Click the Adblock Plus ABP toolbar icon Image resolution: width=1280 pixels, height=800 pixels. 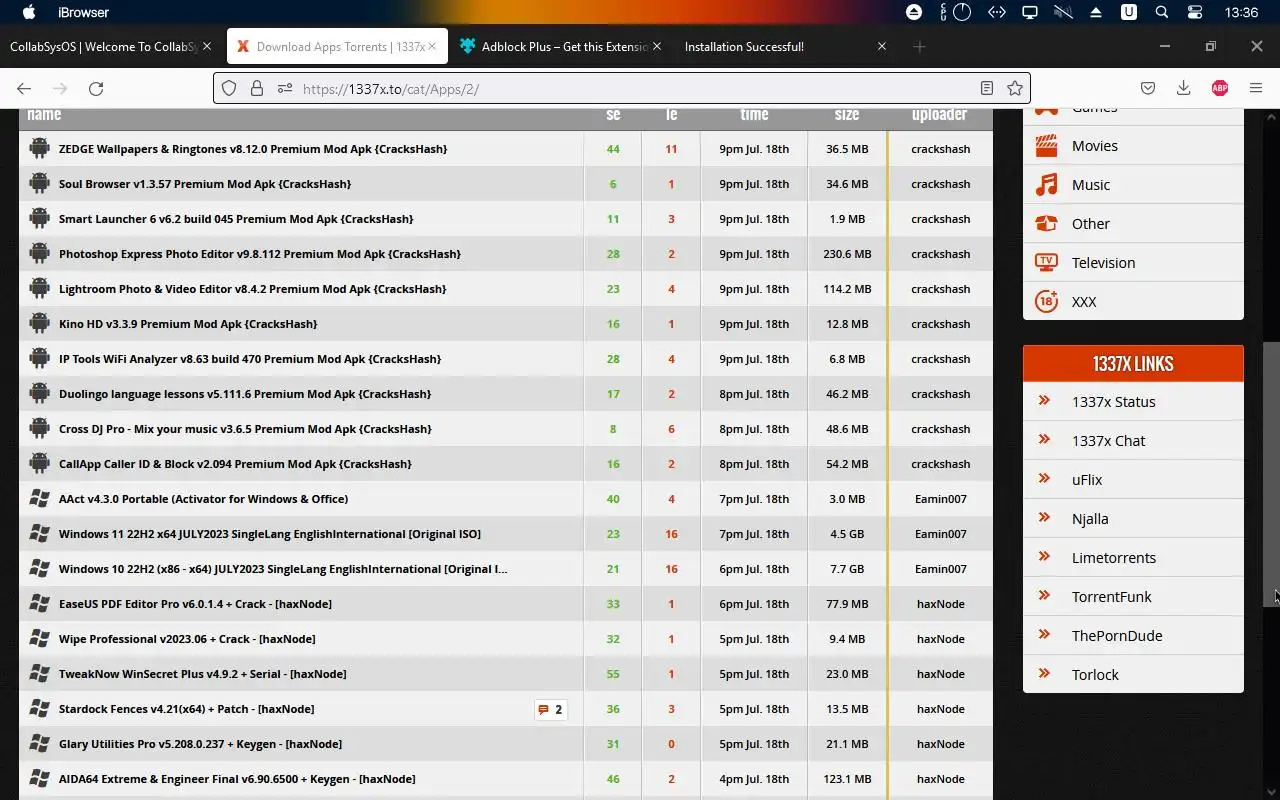tap(1219, 88)
